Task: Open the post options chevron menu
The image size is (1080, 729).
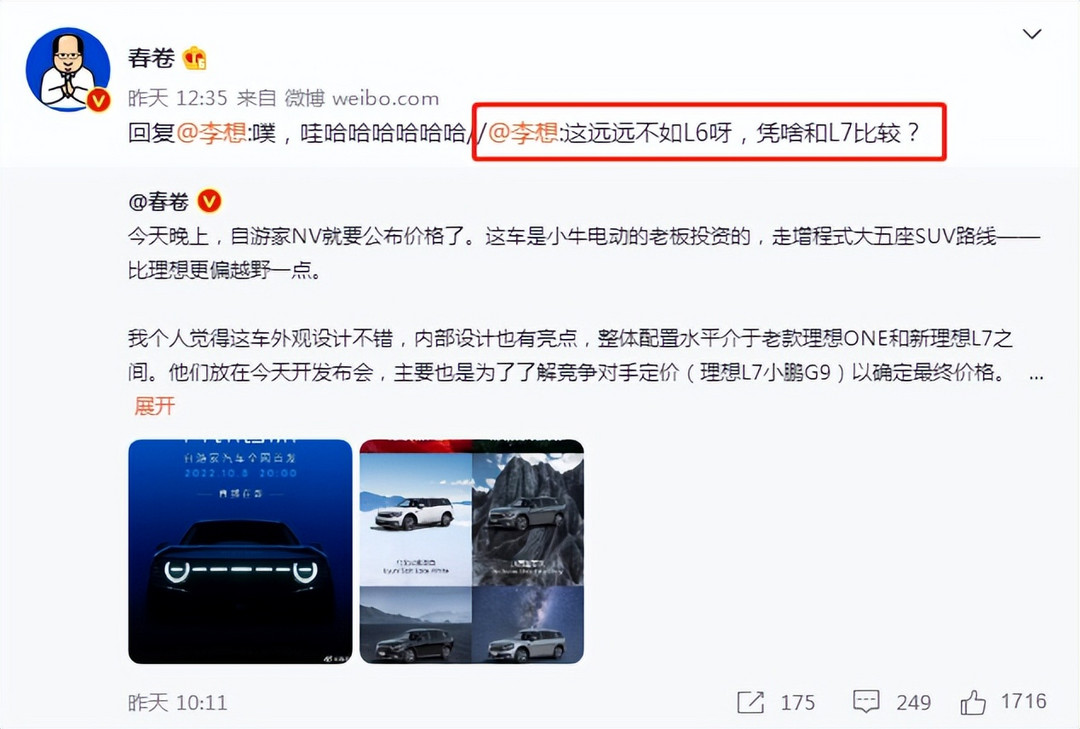Action: (x=1031, y=34)
